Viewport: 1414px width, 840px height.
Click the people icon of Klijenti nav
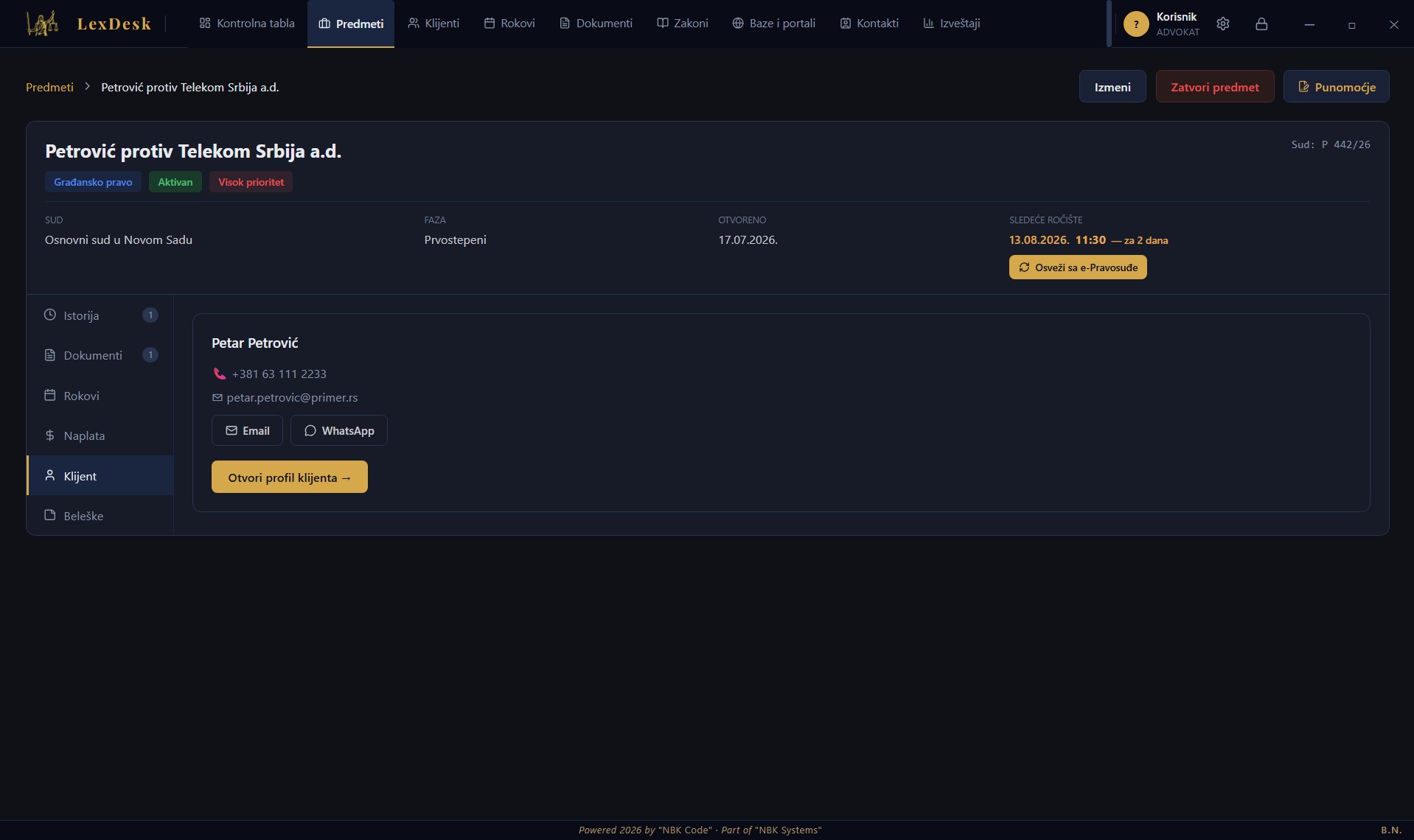point(414,23)
